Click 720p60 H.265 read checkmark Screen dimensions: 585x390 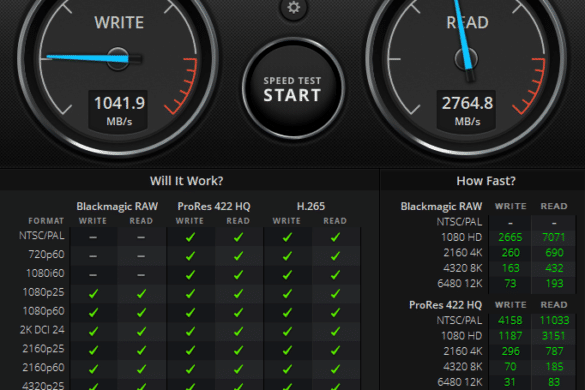coord(335,256)
